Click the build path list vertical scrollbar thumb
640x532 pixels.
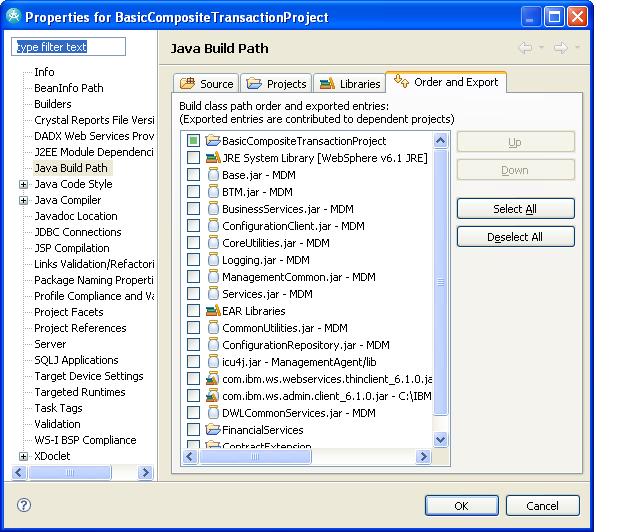point(440,282)
